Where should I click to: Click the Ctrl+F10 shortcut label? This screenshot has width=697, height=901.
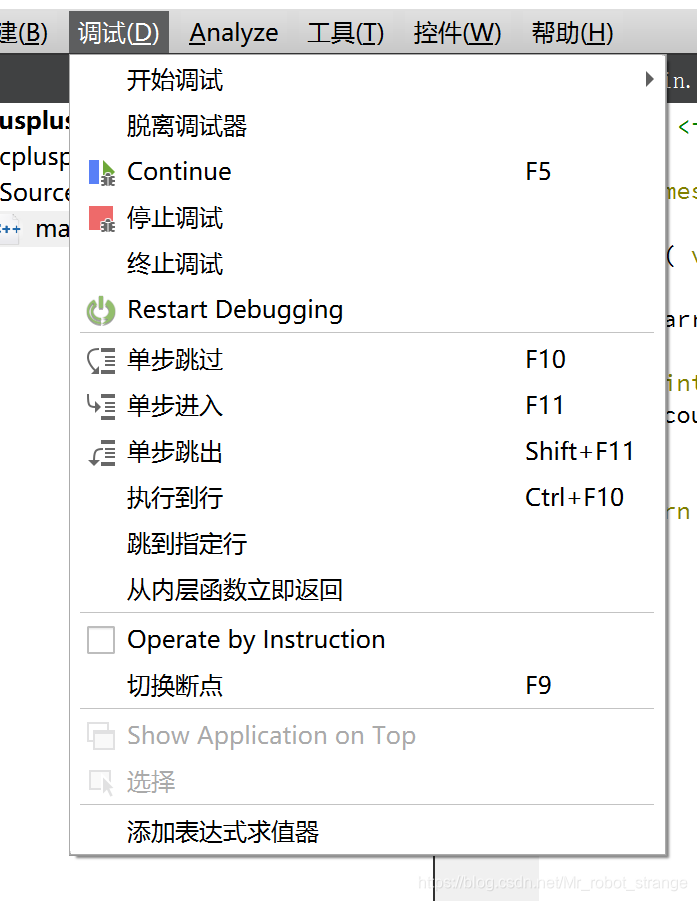(575, 498)
